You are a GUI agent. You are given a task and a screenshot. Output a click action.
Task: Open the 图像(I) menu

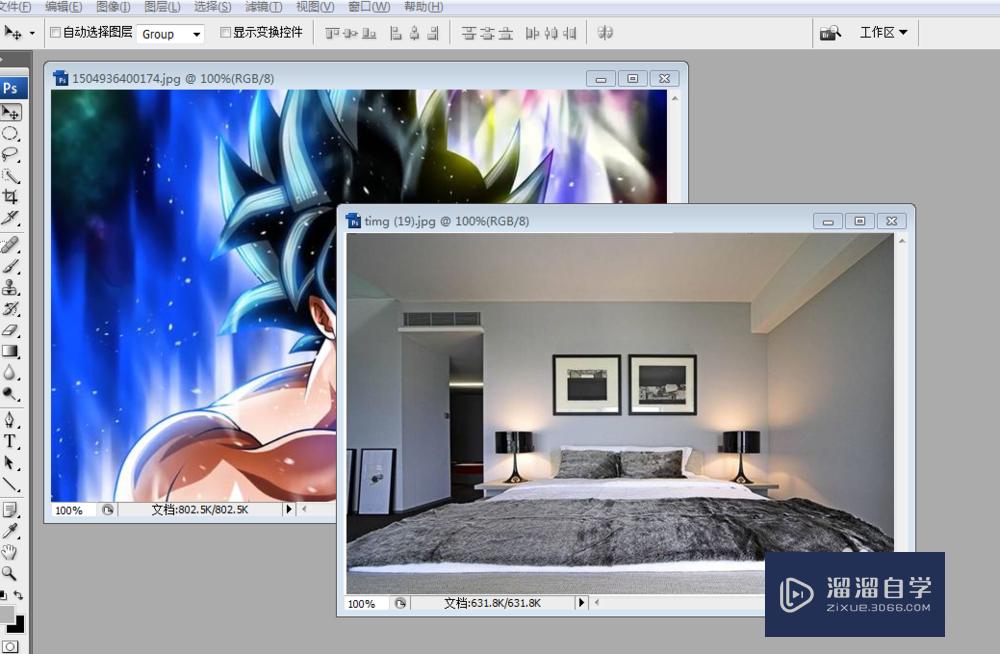[x=113, y=7]
